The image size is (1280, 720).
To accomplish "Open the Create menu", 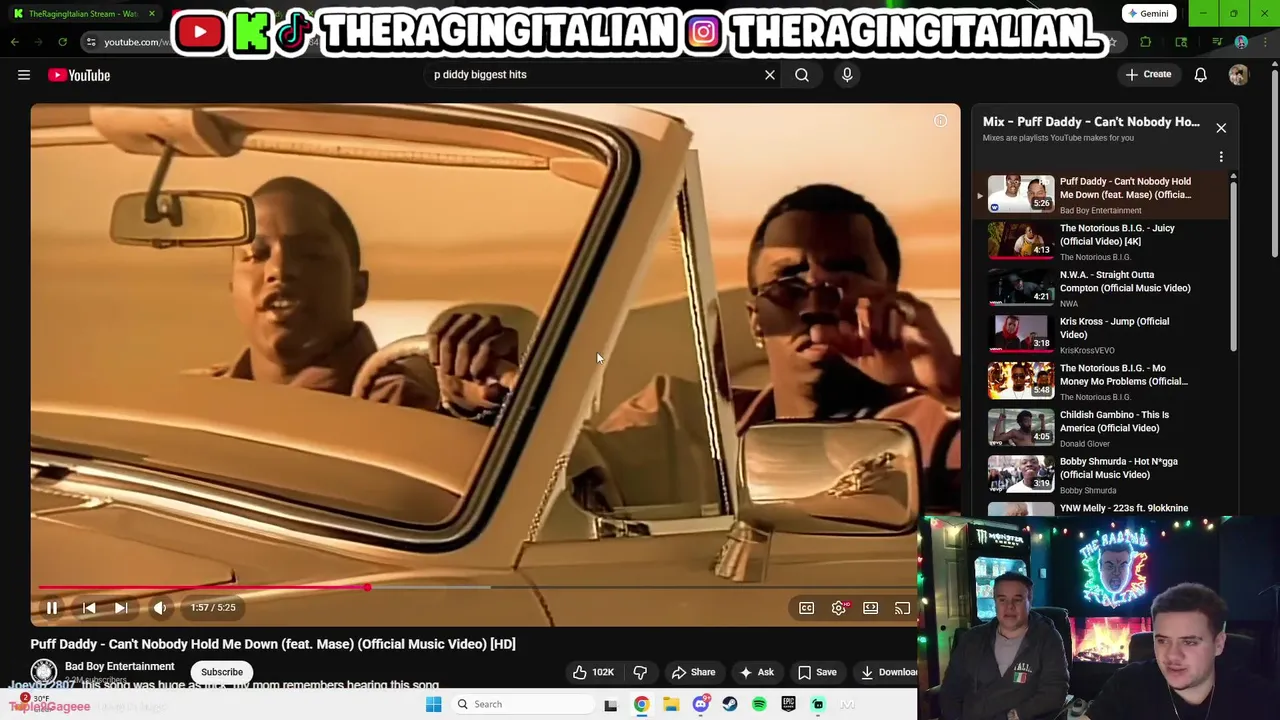I will pos(1148,75).
